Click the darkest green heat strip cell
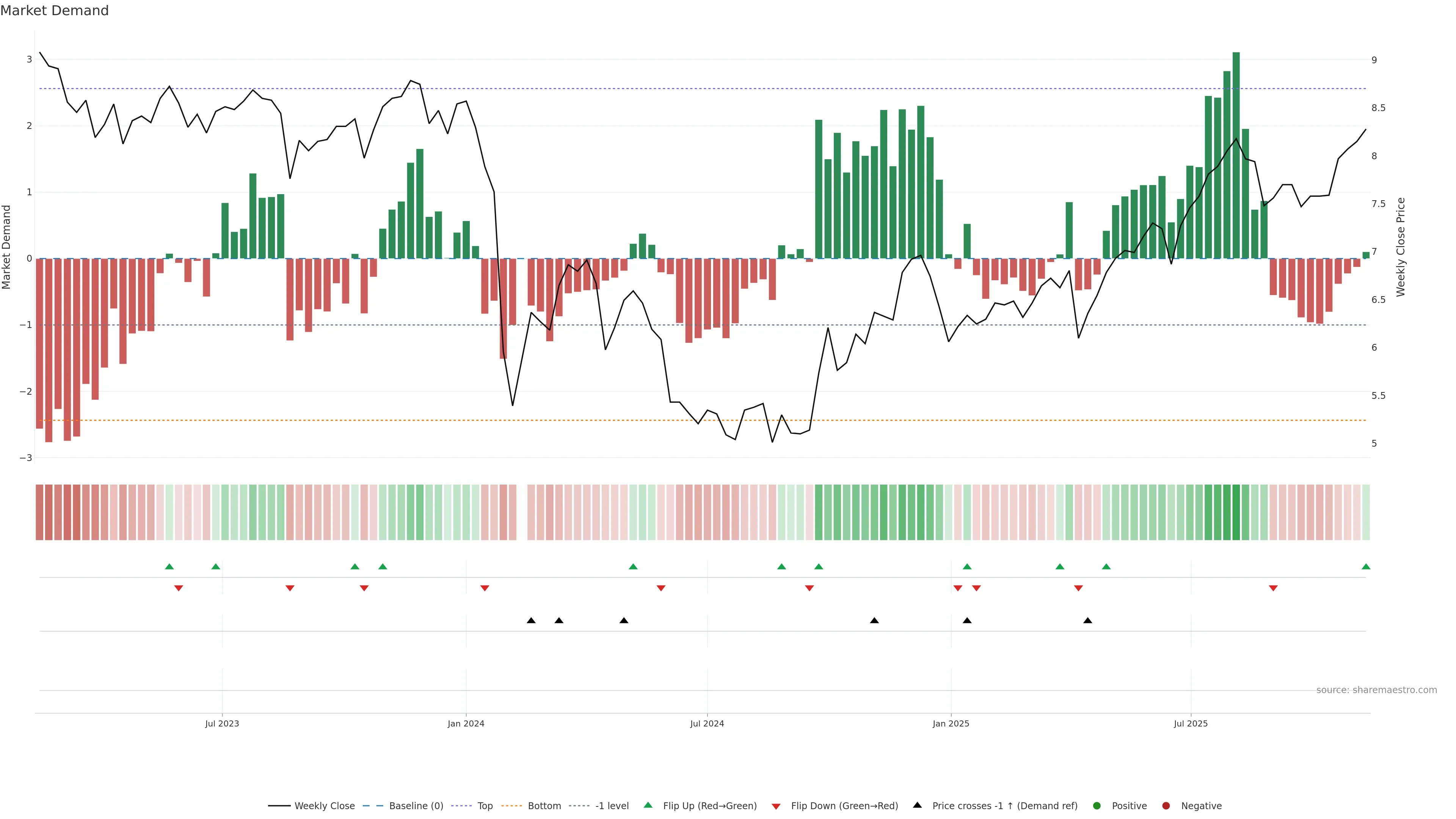 tap(1236, 512)
